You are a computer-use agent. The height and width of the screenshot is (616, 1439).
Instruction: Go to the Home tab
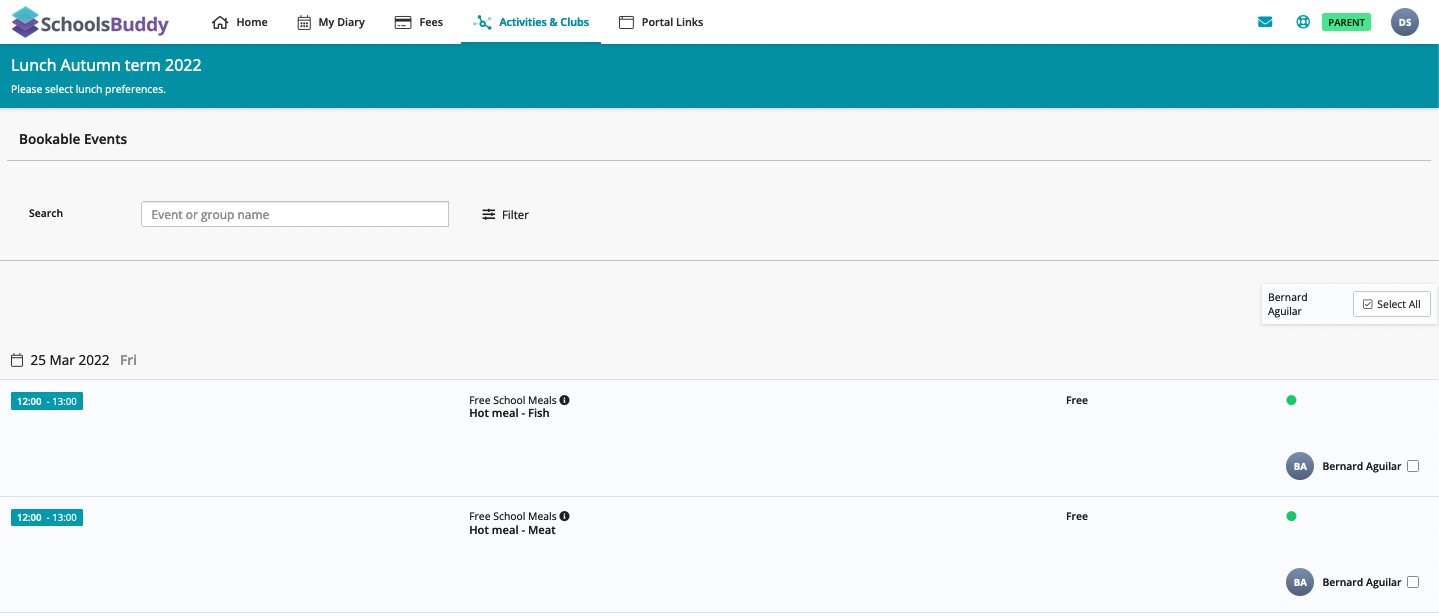pos(240,22)
